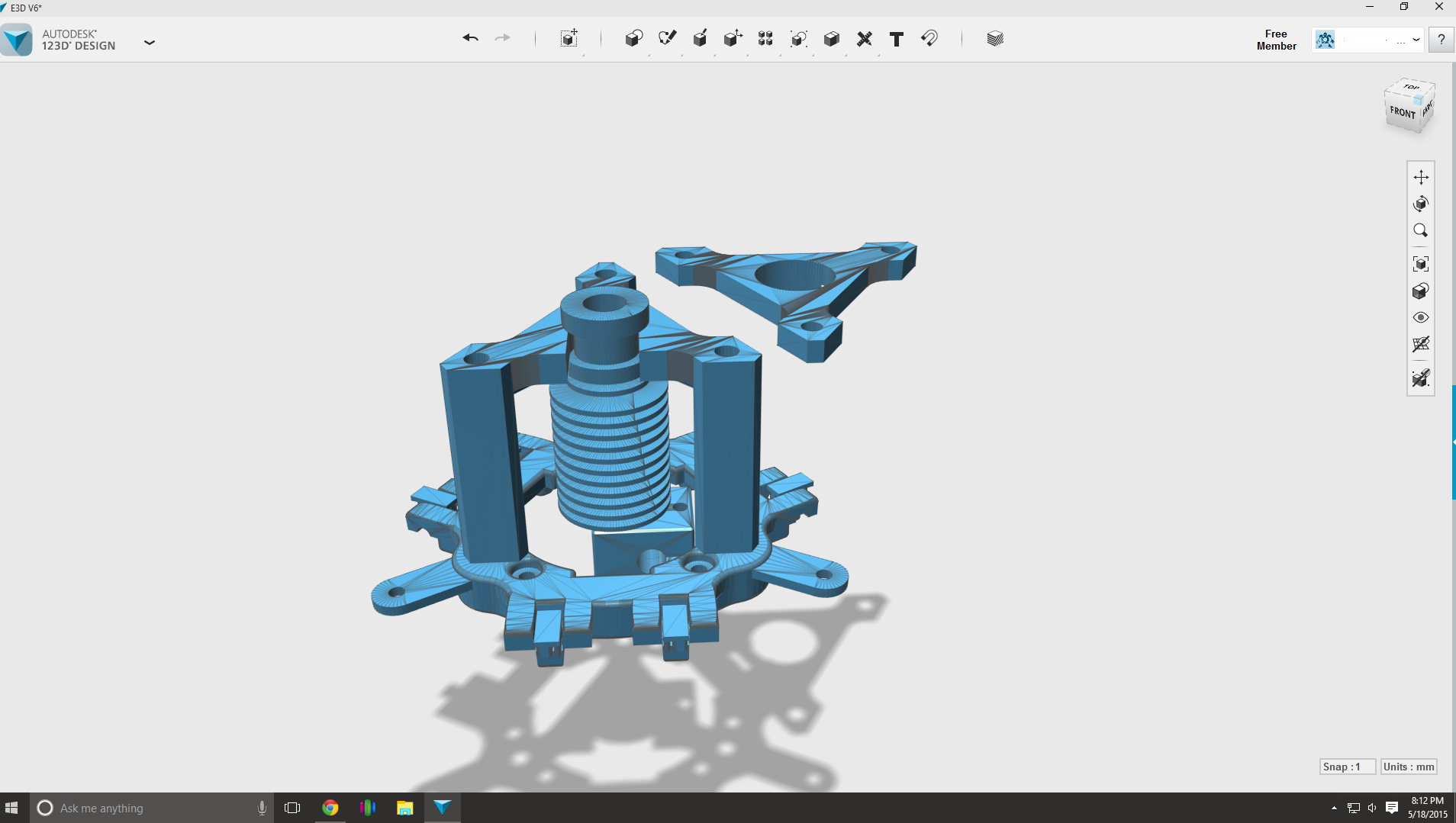Click the Snap : 1 button
The width and height of the screenshot is (1456, 823).
click(x=1347, y=767)
